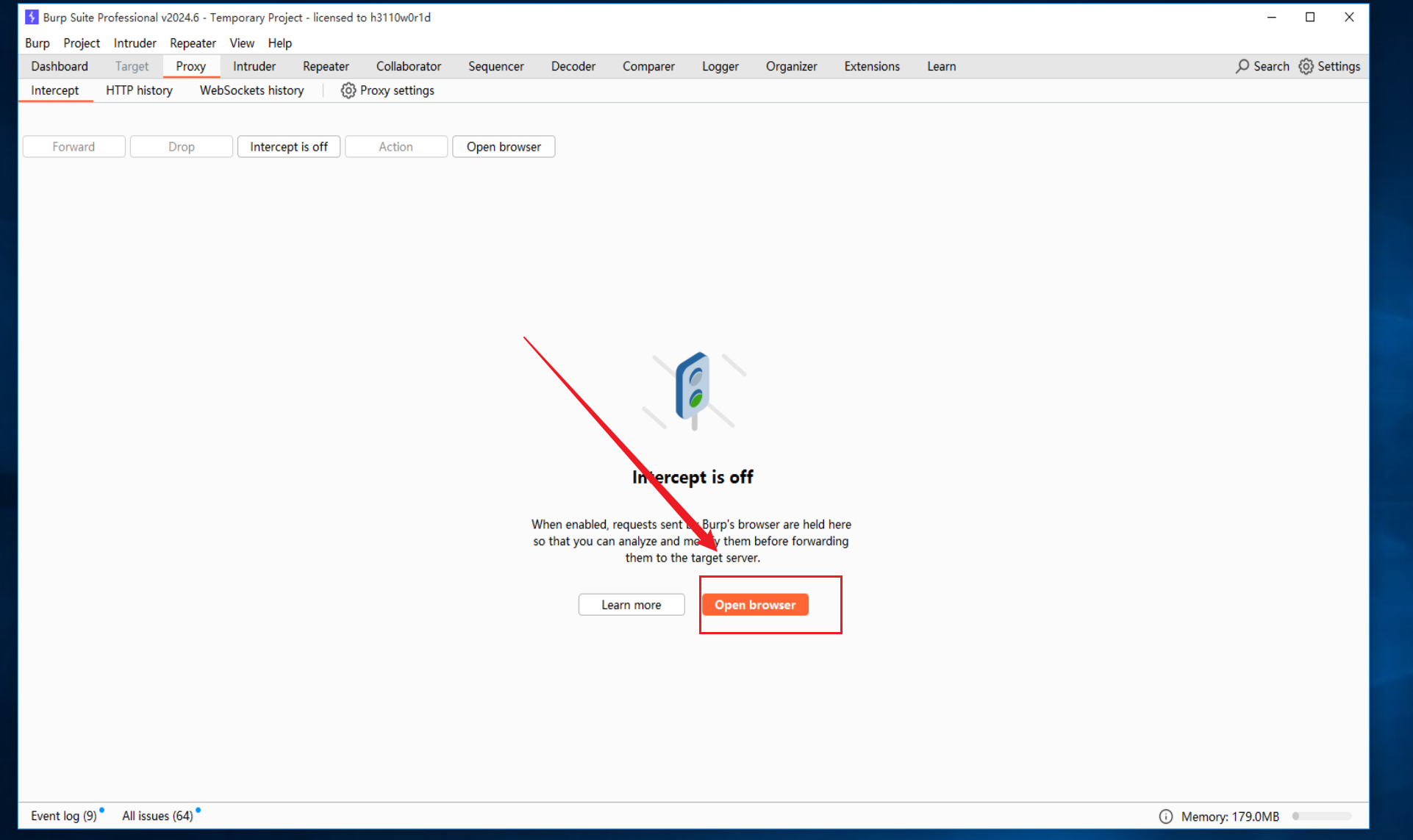Image resolution: width=1413 pixels, height=840 pixels.
Task: Switch to the HTTP history tab
Action: click(139, 90)
